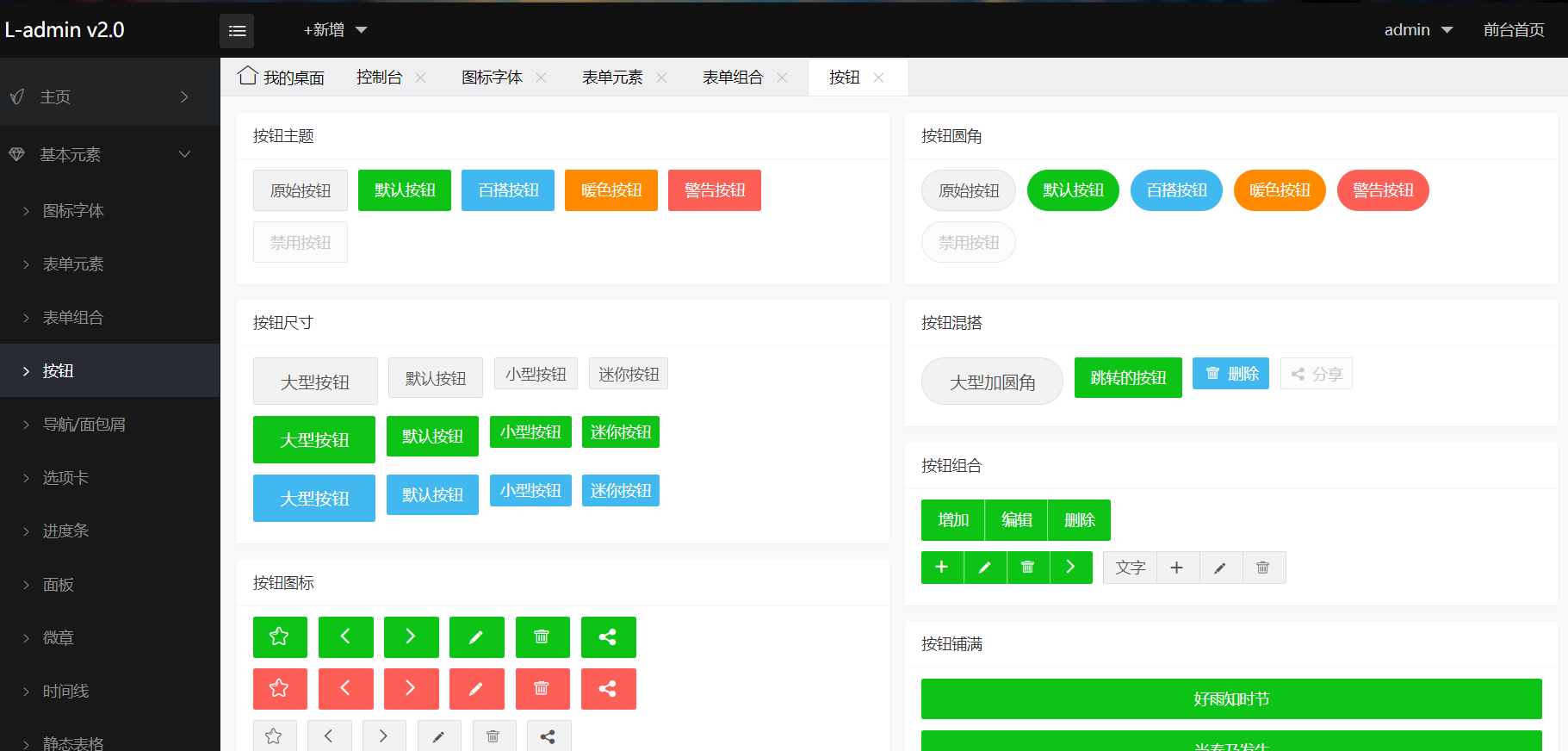Screen dimensions: 1568x751
Task: Go to 前台首页 link
Action: tap(1513, 30)
